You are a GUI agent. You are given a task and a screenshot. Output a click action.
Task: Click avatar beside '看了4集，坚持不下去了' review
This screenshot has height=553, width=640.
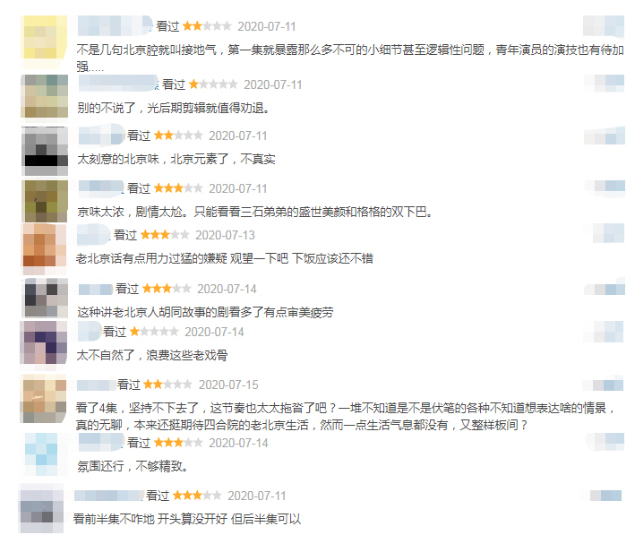(x=44, y=399)
